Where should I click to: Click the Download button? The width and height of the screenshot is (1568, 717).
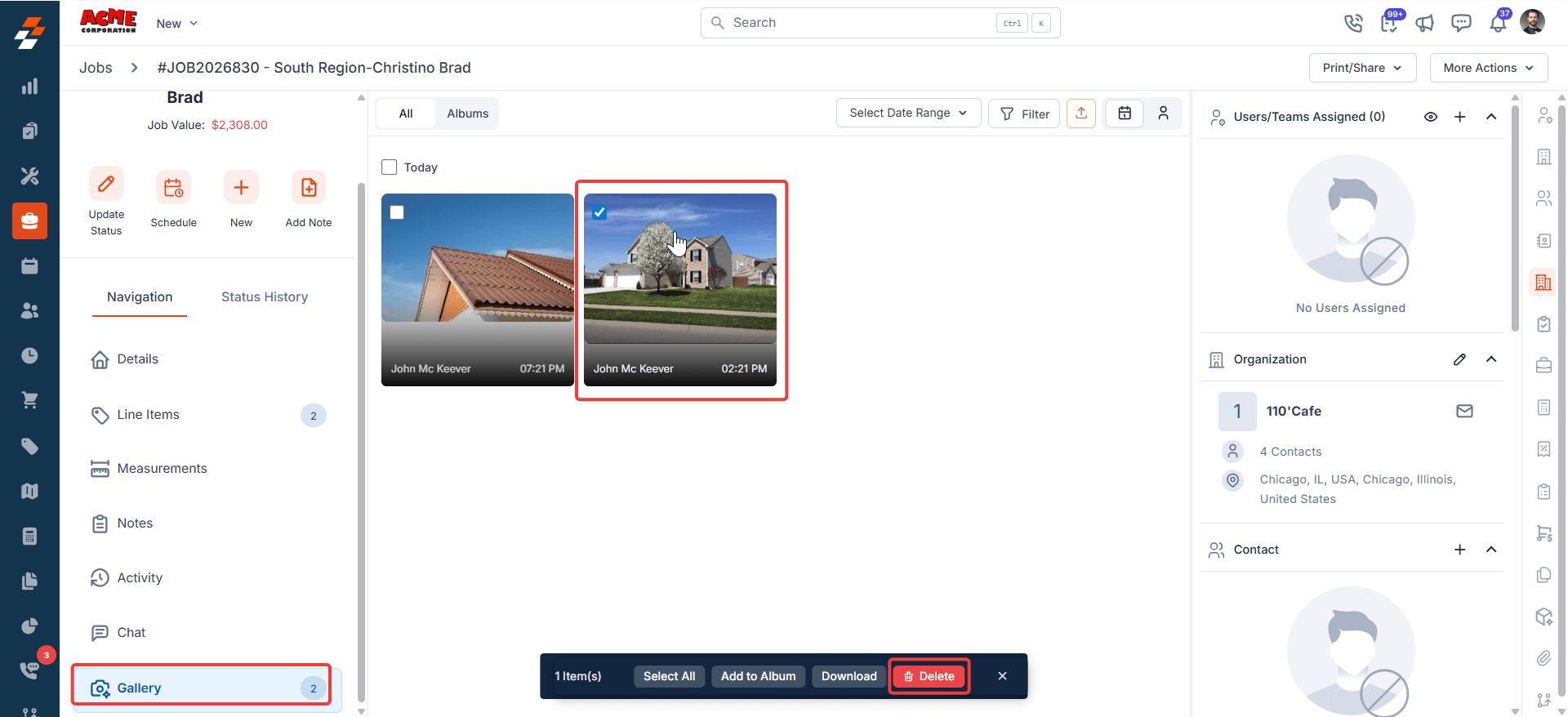click(x=849, y=676)
